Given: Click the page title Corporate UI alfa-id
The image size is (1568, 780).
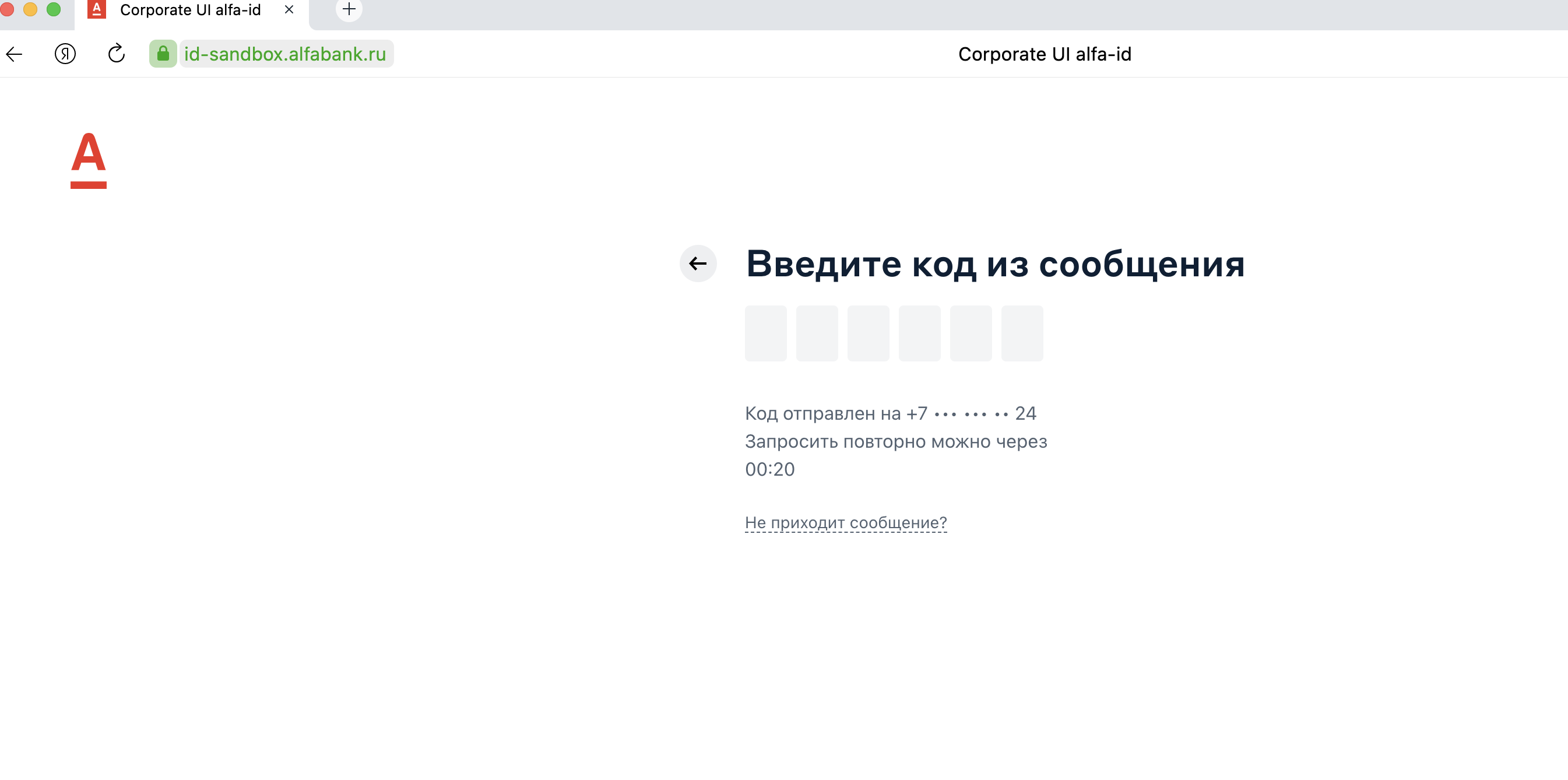Looking at the screenshot, I should [1045, 54].
